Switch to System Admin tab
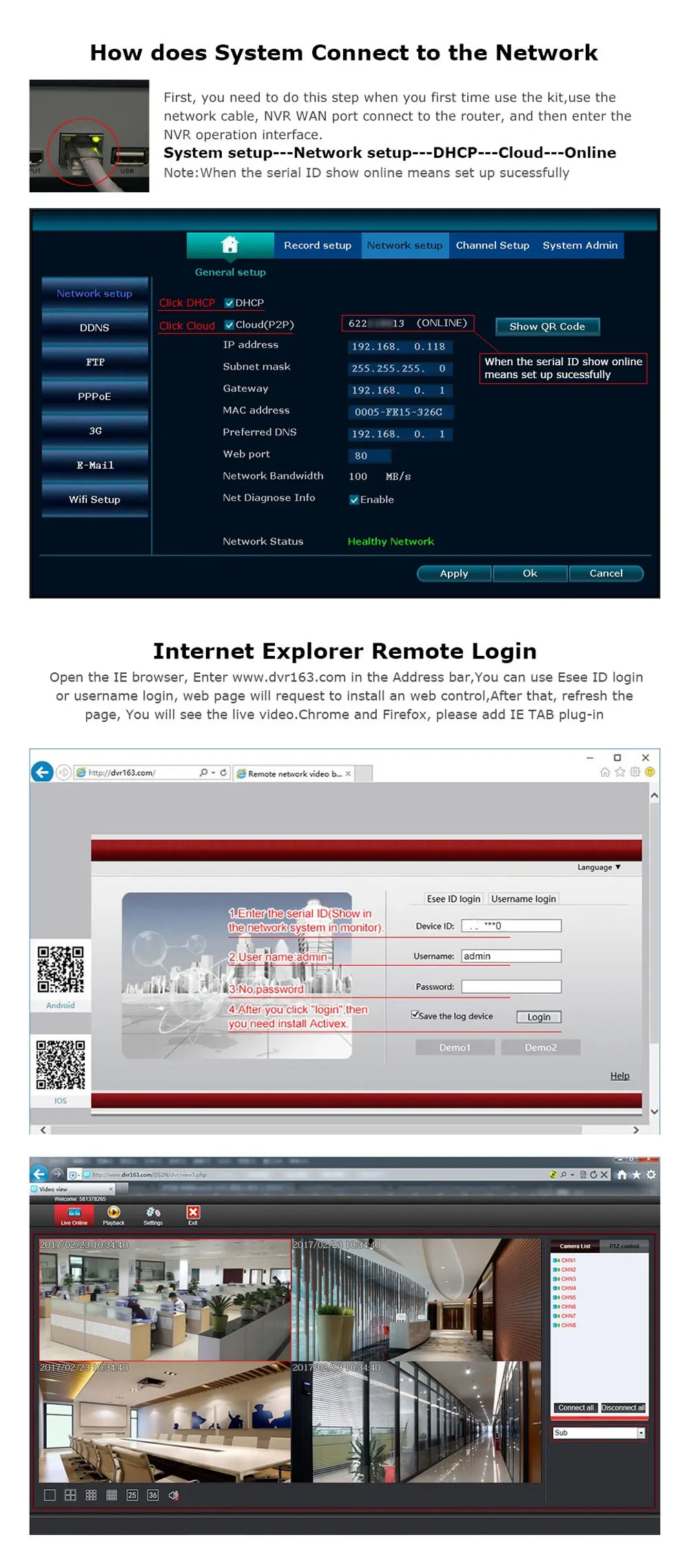 click(579, 245)
